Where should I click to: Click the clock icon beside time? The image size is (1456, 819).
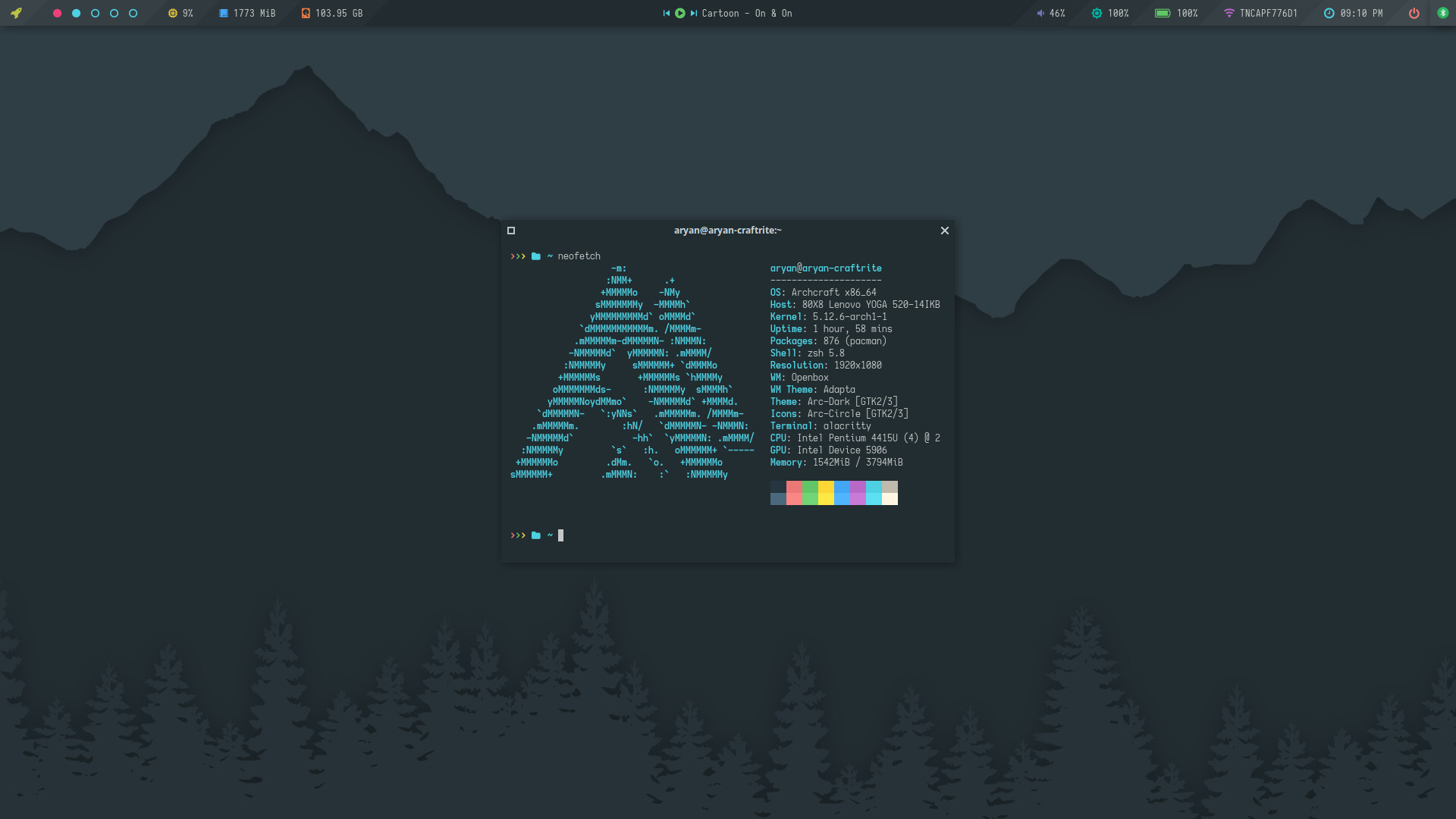click(x=1329, y=13)
